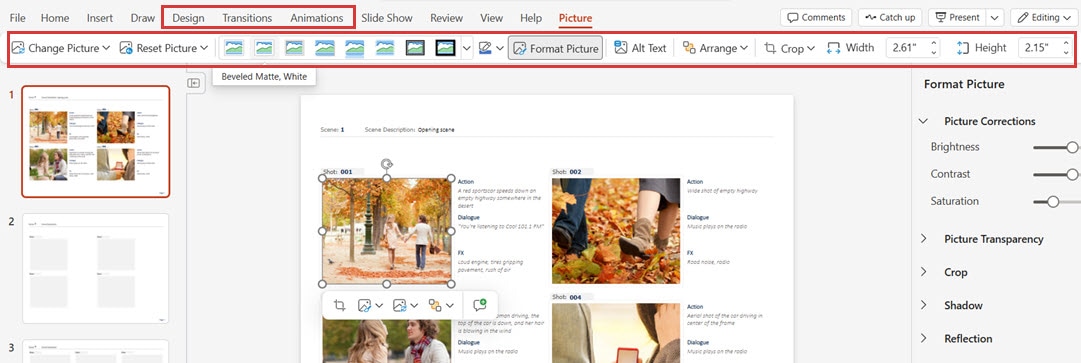This screenshot has width=1081, height=363.
Task: Expand the Reflection section
Action: click(923, 338)
